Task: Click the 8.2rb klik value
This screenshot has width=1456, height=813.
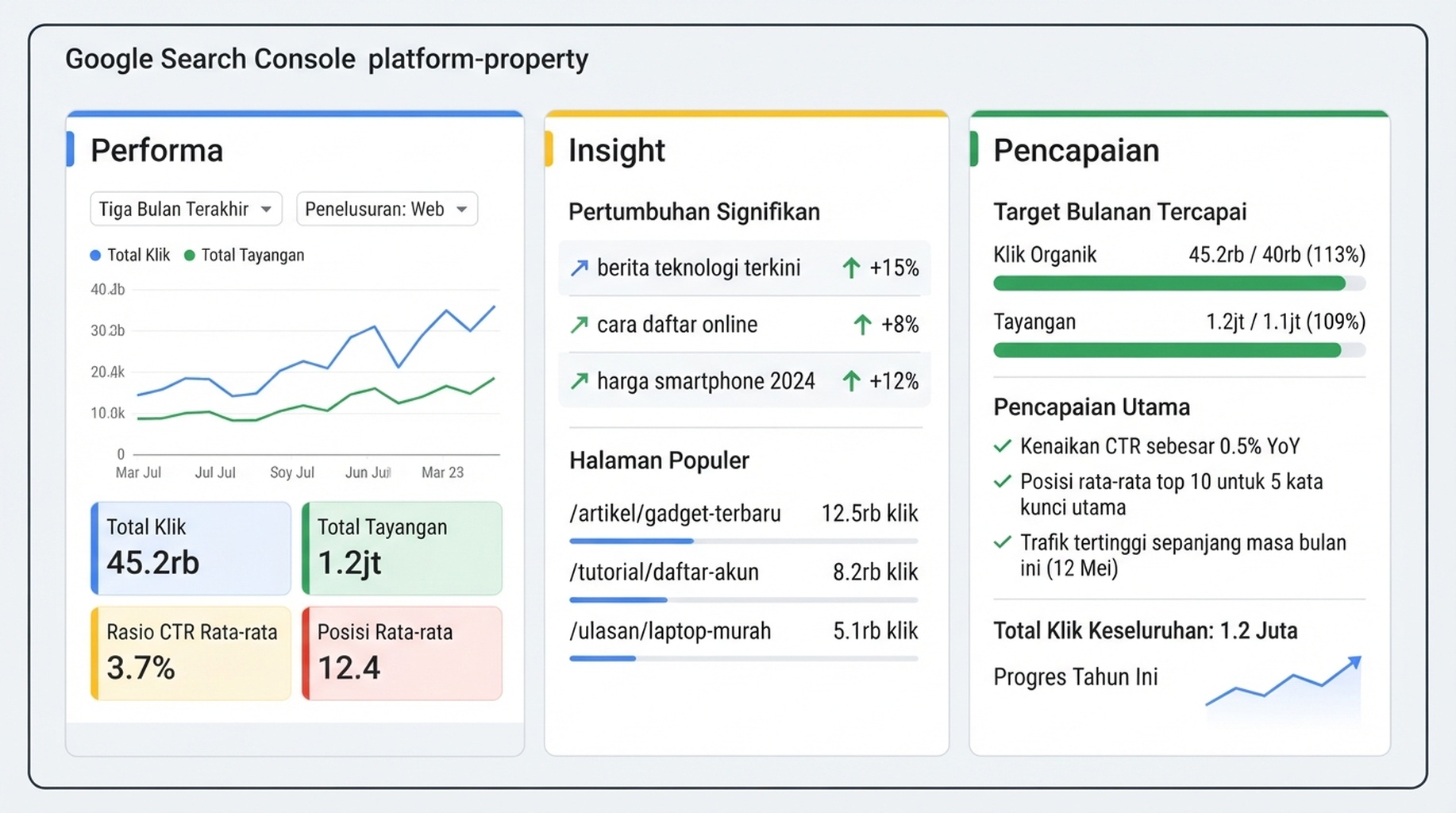Action: coord(875,572)
